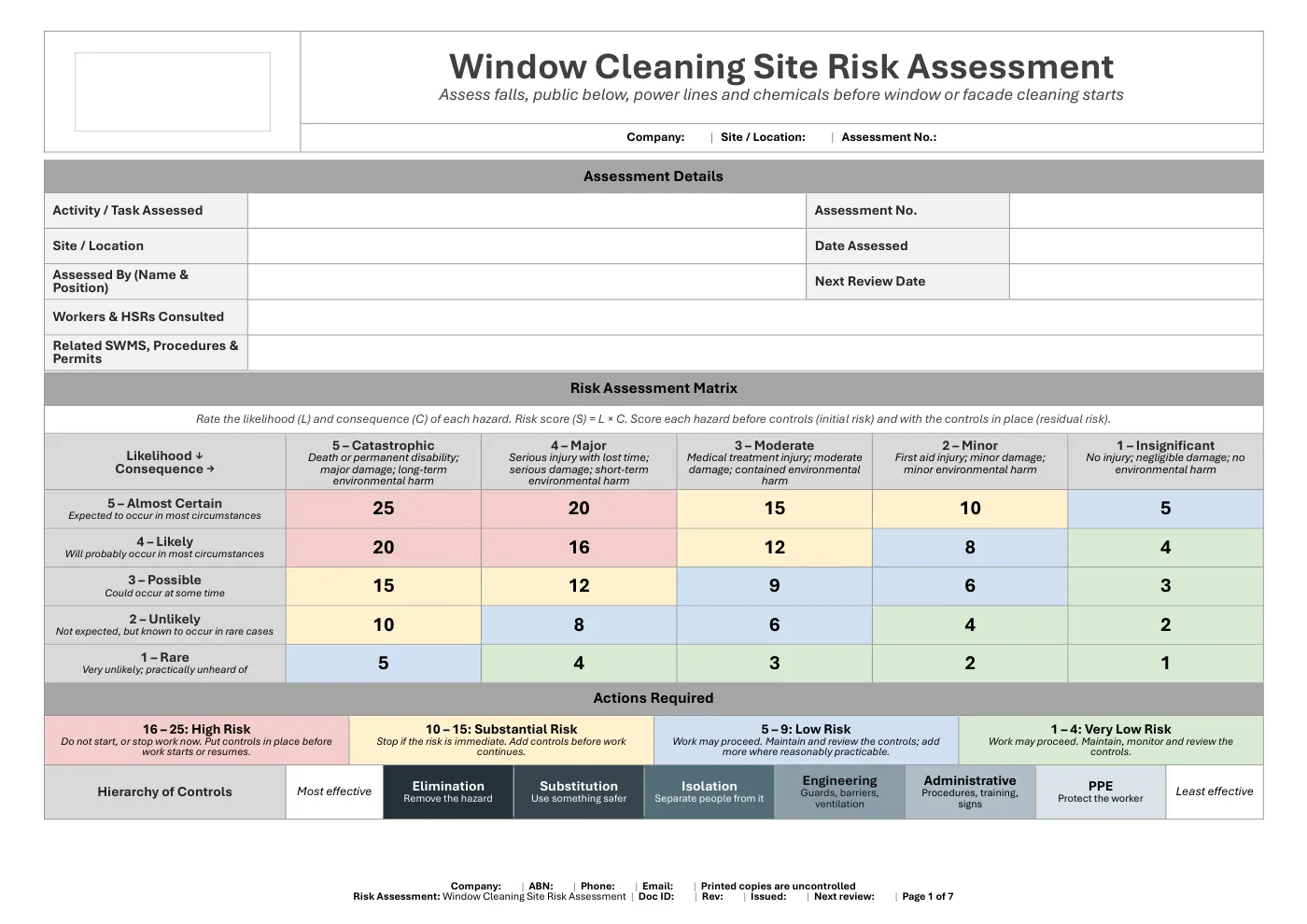Select the blank field beside the Site / Location label
1307x924 pixels.
point(527,246)
